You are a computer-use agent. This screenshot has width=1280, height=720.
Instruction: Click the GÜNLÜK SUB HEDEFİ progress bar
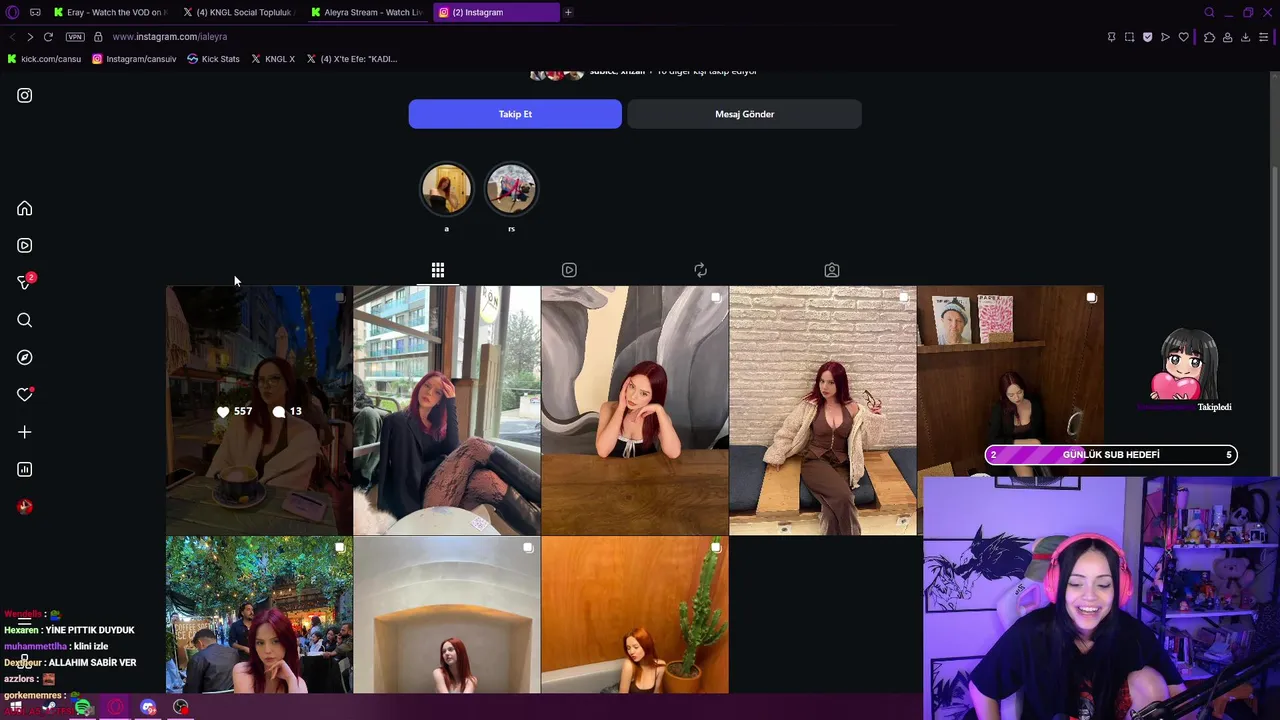click(x=1111, y=455)
